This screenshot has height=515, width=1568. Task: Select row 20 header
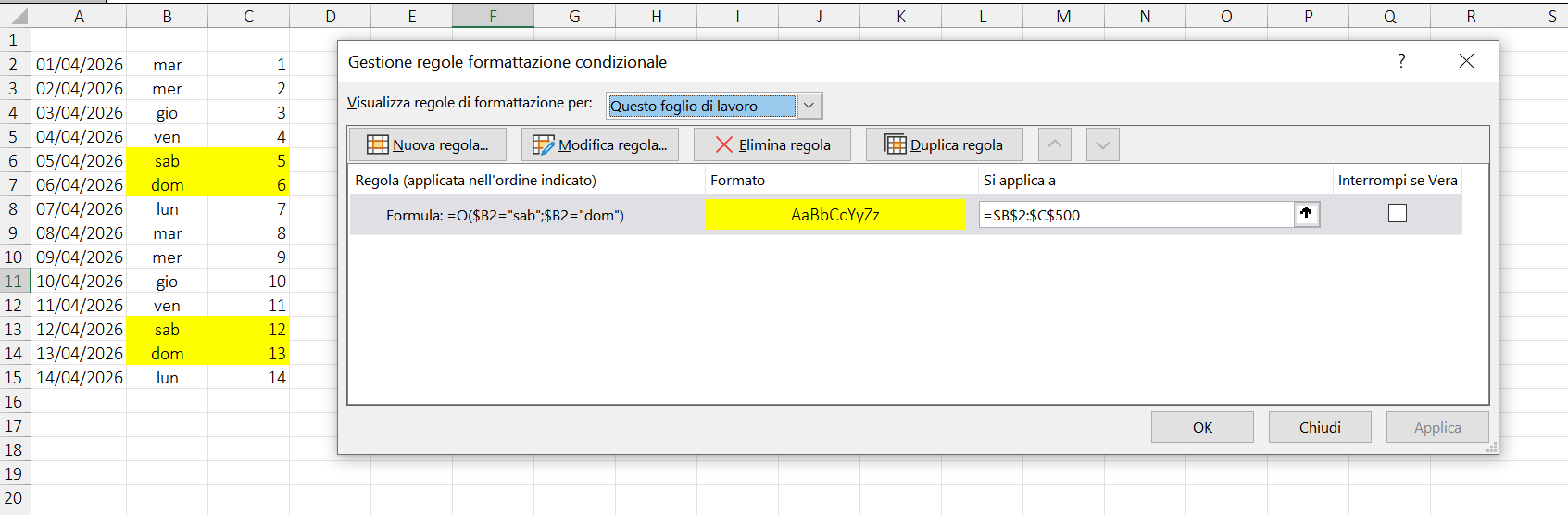tap(15, 497)
